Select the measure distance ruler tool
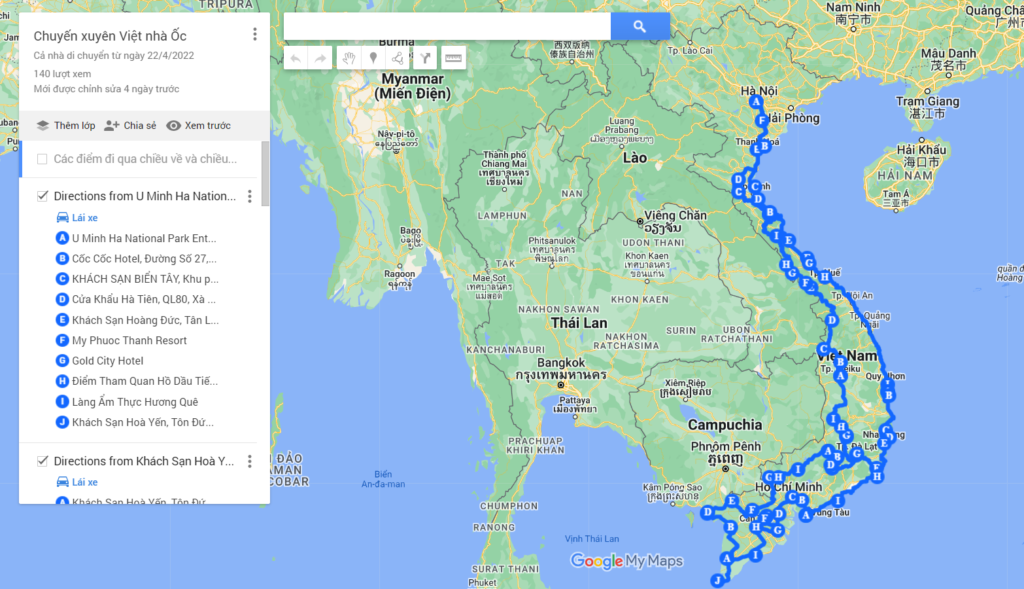The image size is (1024, 589). pos(453,58)
